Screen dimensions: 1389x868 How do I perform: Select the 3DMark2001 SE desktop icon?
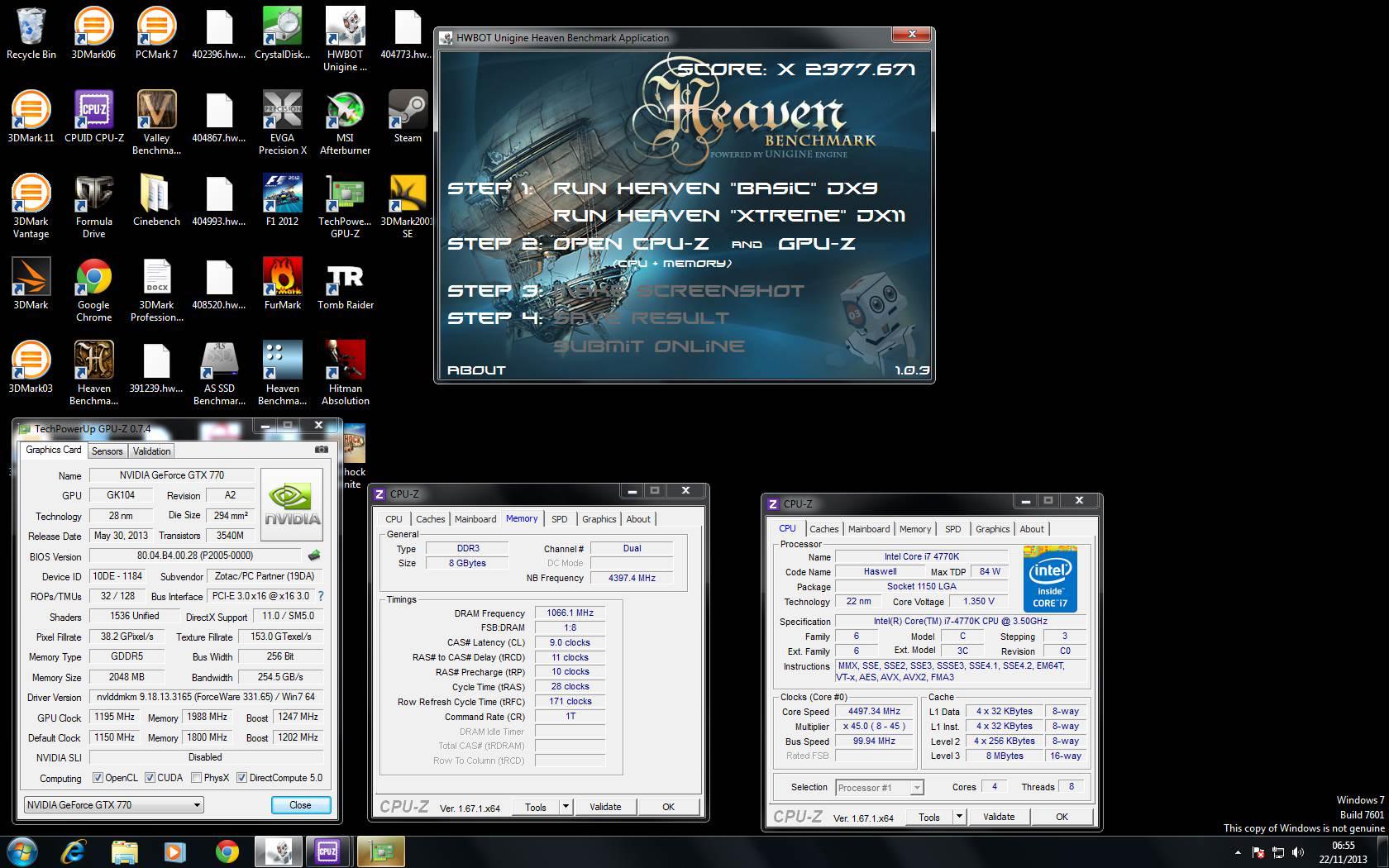[x=408, y=207]
